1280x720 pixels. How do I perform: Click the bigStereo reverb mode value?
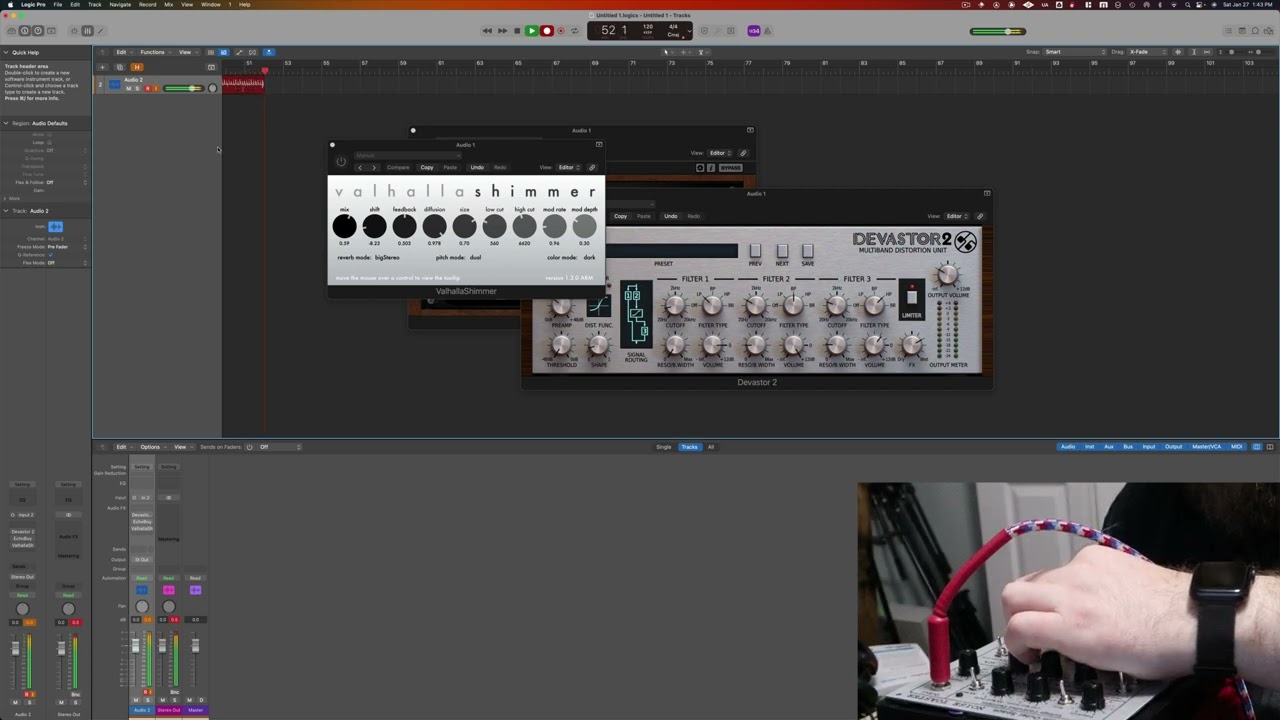pos(387,258)
